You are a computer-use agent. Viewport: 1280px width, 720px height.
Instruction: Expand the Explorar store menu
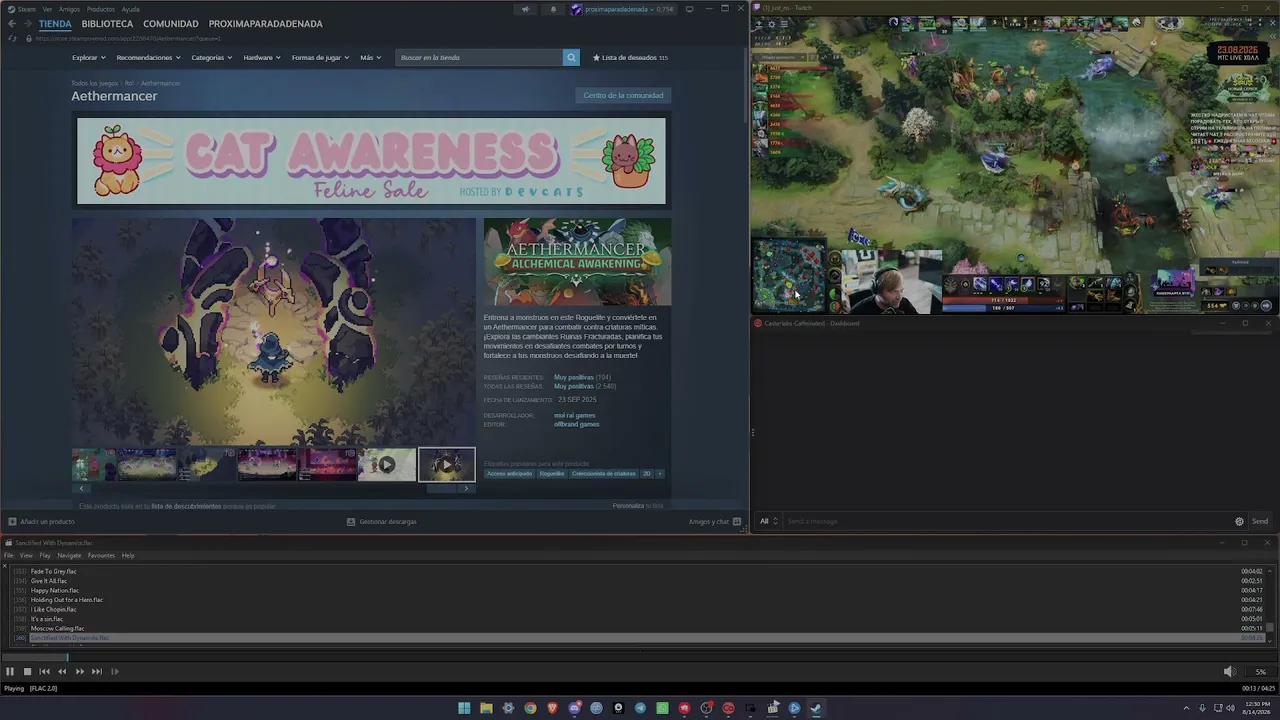click(88, 57)
